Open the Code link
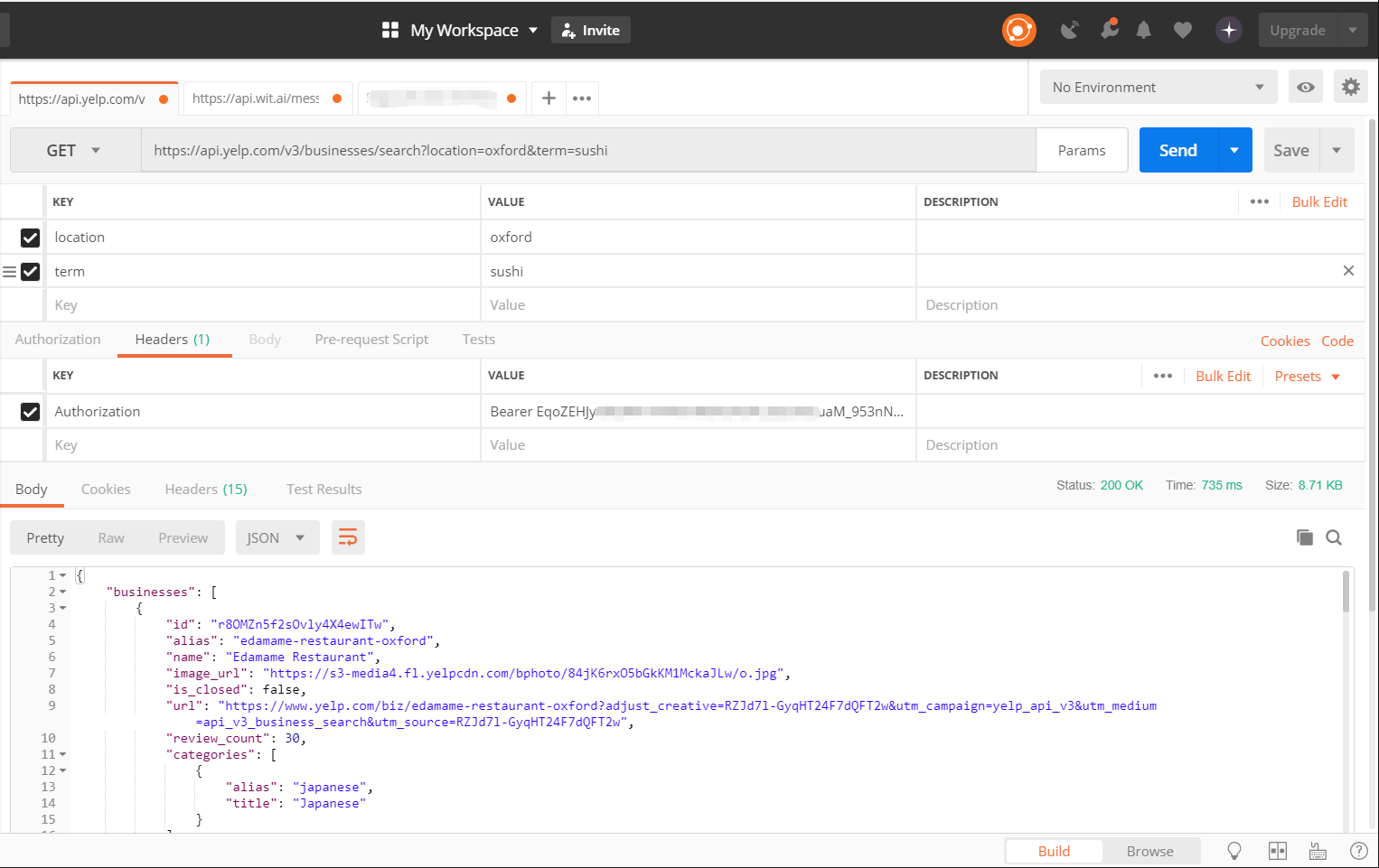The image size is (1379, 868). point(1337,341)
